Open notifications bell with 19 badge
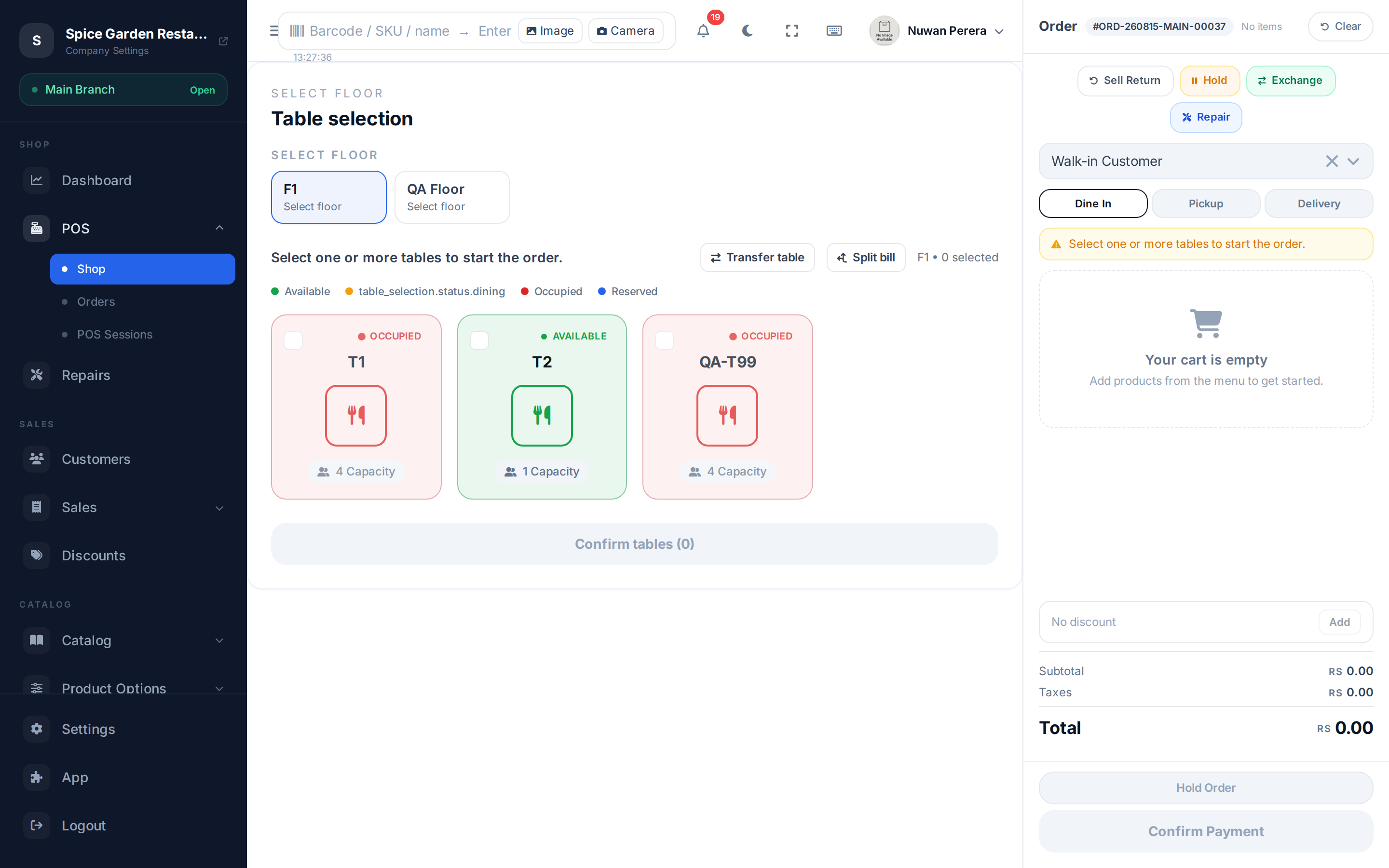Image resolution: width=1389 pixels, height=868 pixels. (x=703, y=31)
